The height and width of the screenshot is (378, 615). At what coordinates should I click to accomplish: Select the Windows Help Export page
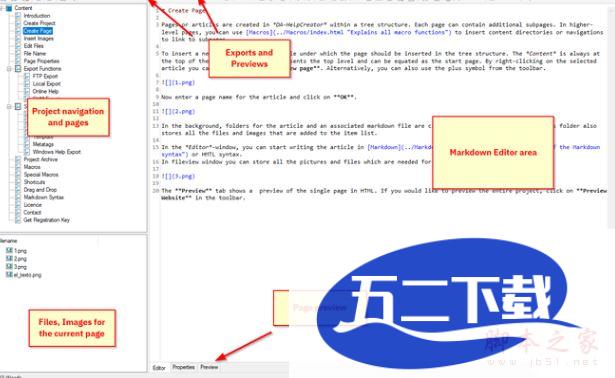pyautogui.click(x=56, y=152)
